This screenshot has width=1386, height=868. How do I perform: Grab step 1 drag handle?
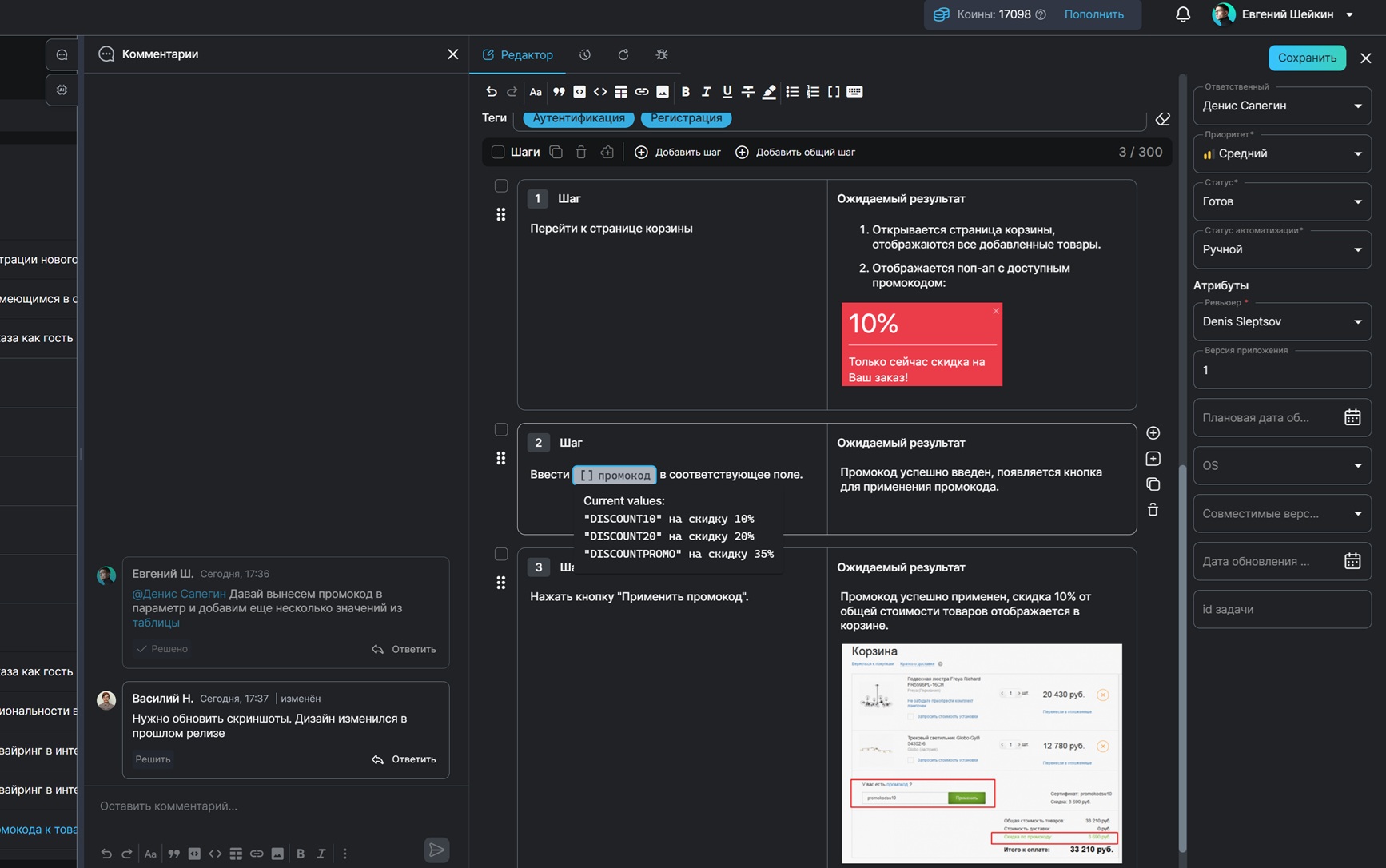(501, 214)
